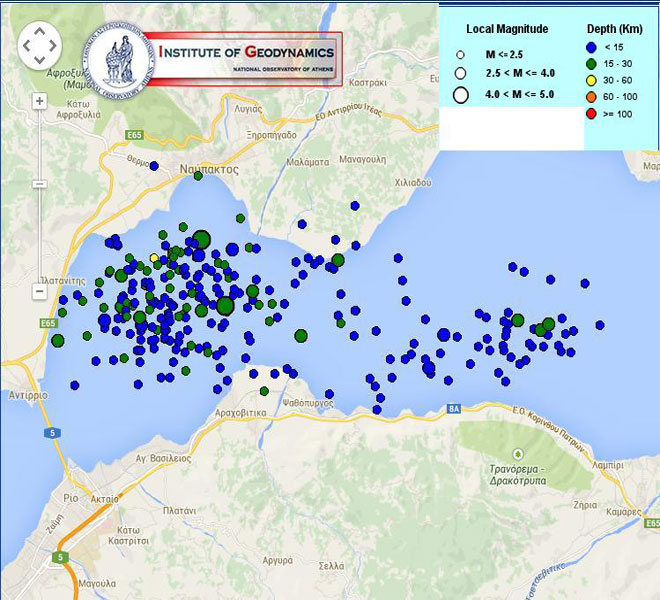Click the red >= 100 depth swatch
Viewport: 660px width, 600px height.
tap(592, 115)
